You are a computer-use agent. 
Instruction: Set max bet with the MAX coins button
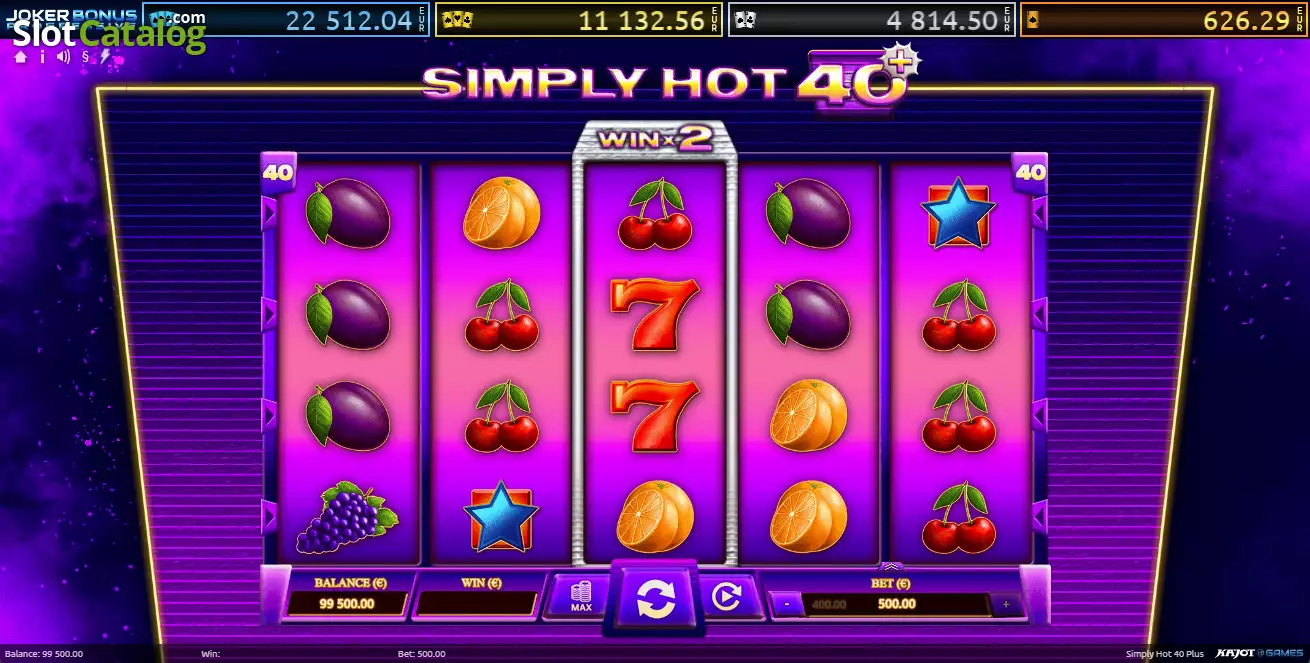tap(581, 596)
